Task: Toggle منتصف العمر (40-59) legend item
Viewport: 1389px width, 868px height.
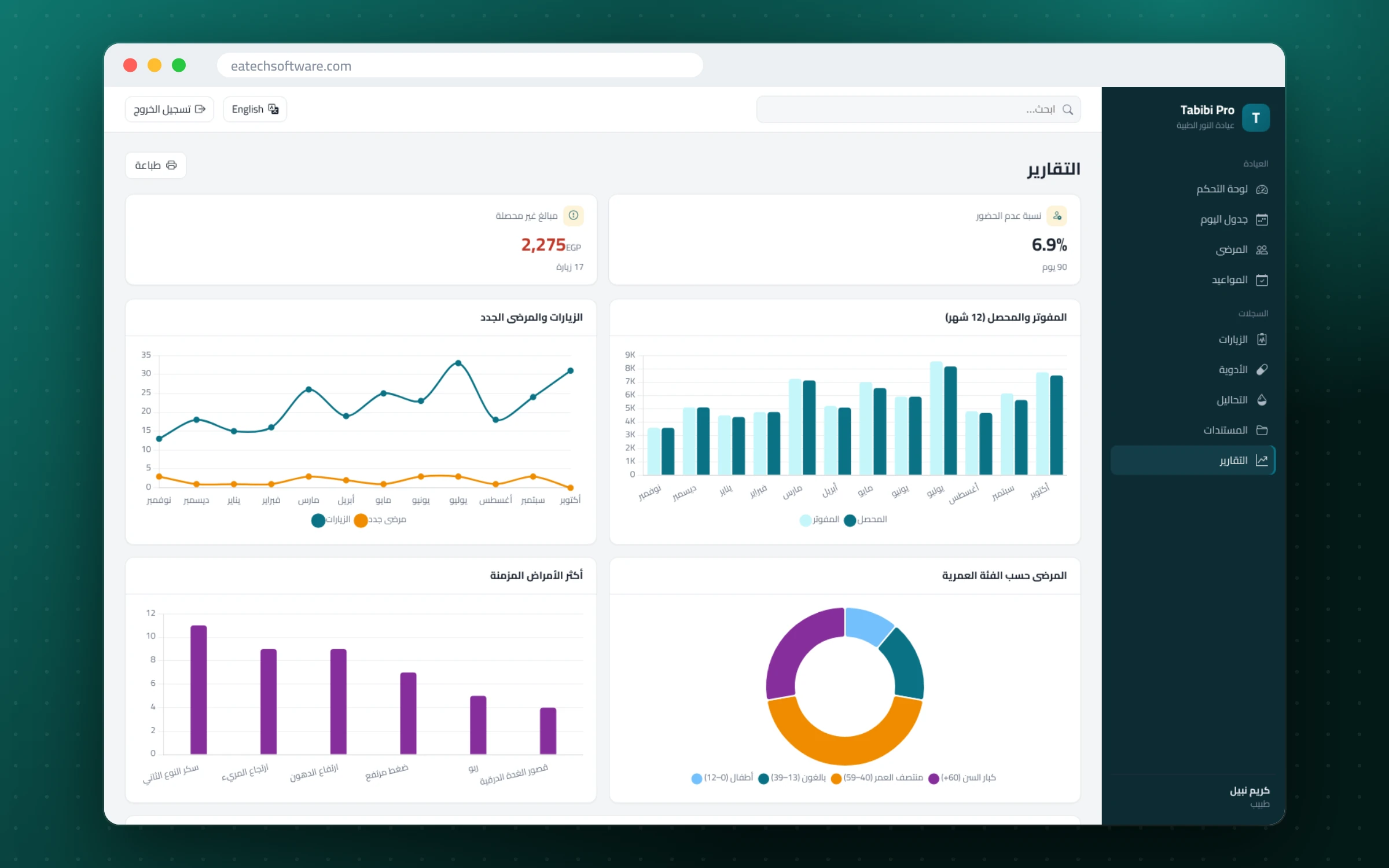Action: (x=877, y=778)
